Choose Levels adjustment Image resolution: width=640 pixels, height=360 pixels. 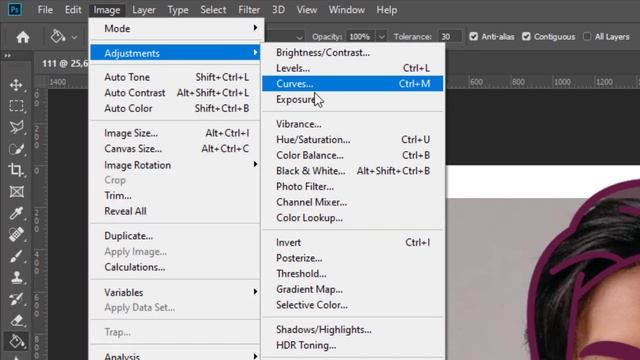353,68
